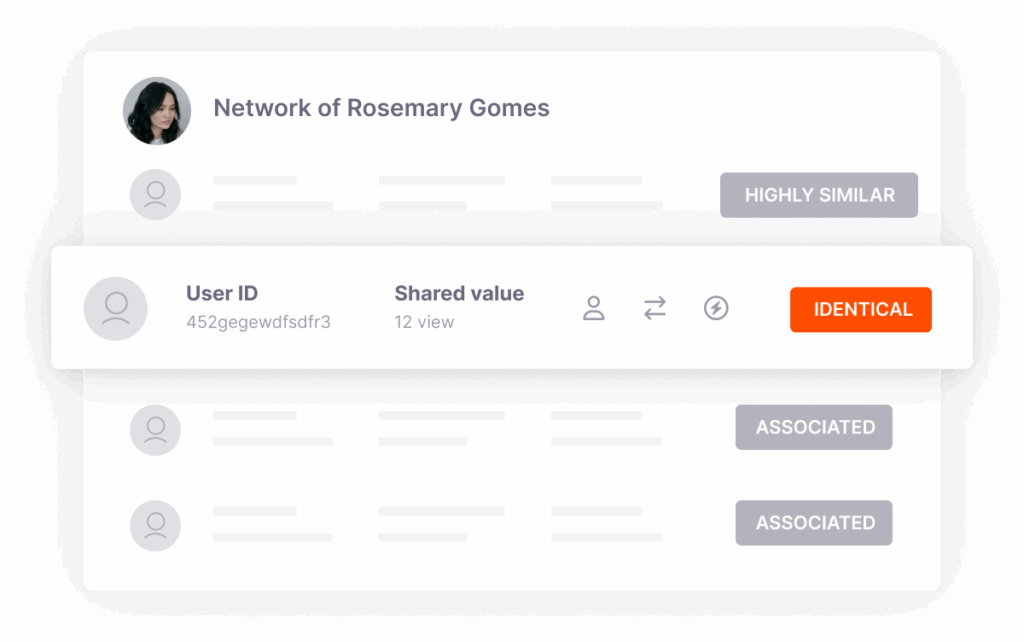Select avatar icon in the first Associated row
This screenshot has width=1024, height=642.
155,429
